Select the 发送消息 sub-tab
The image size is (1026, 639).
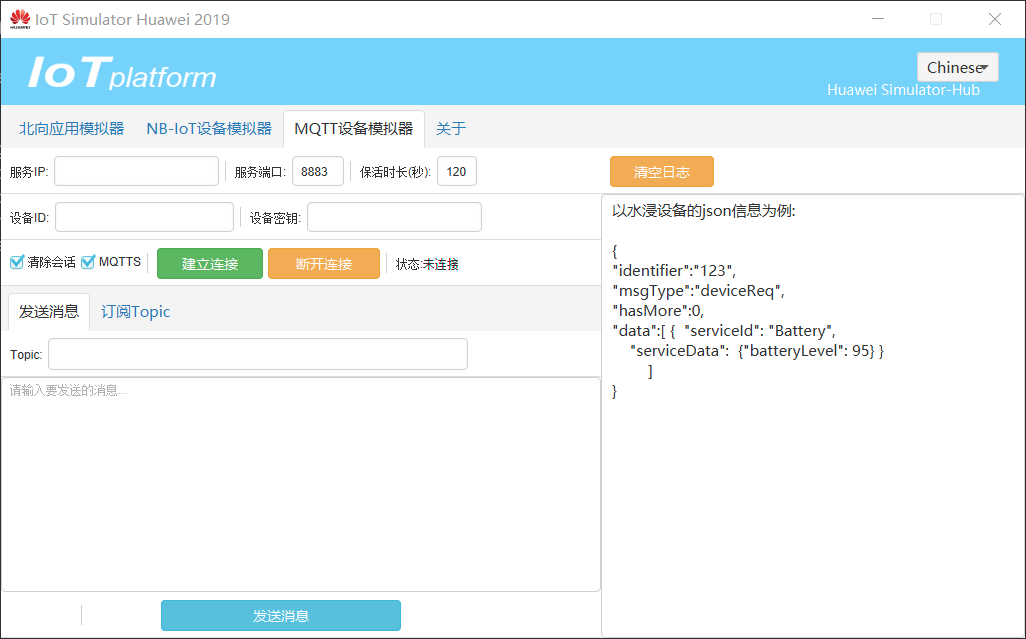pos(49,311)
